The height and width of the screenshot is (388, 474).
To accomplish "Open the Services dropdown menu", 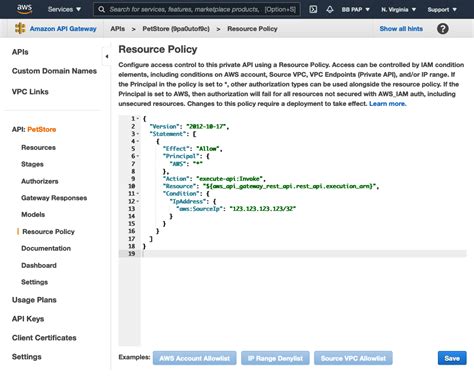I will click(64, 9).
